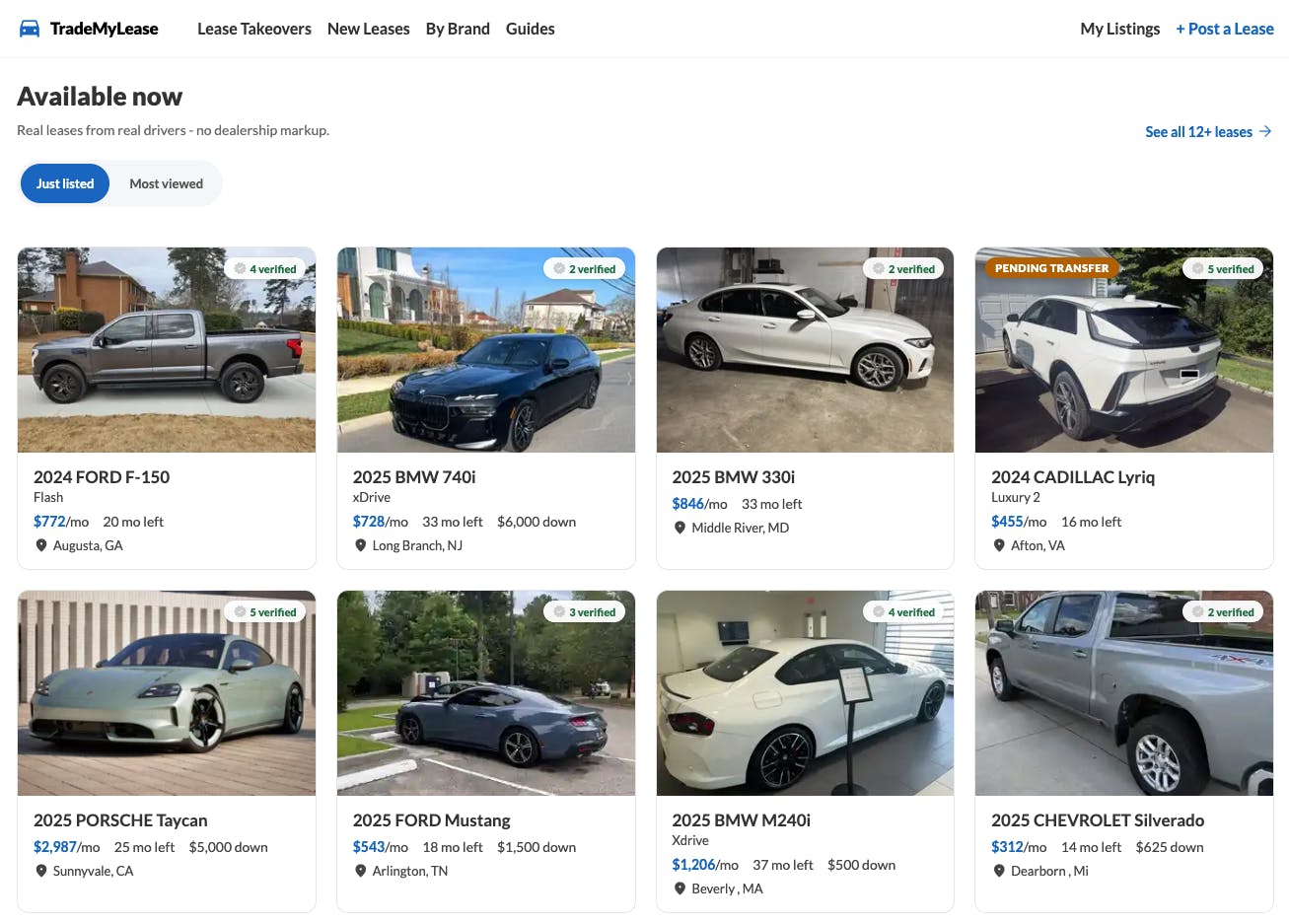The image size is (1289, 924).
Task: Click + Post a Lease
Action: pos(1224,29)
